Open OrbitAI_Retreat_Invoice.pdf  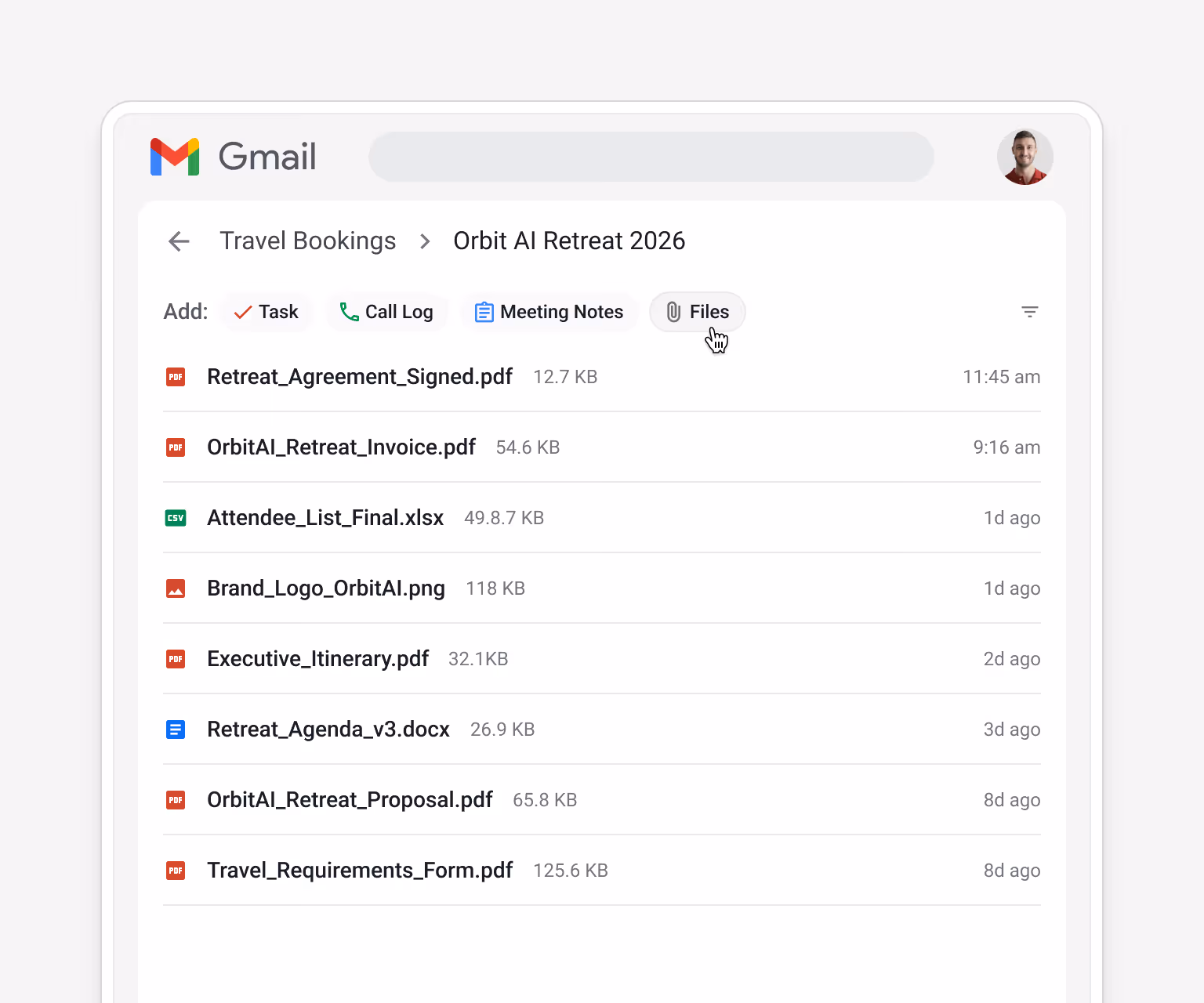tap(341, 447)
